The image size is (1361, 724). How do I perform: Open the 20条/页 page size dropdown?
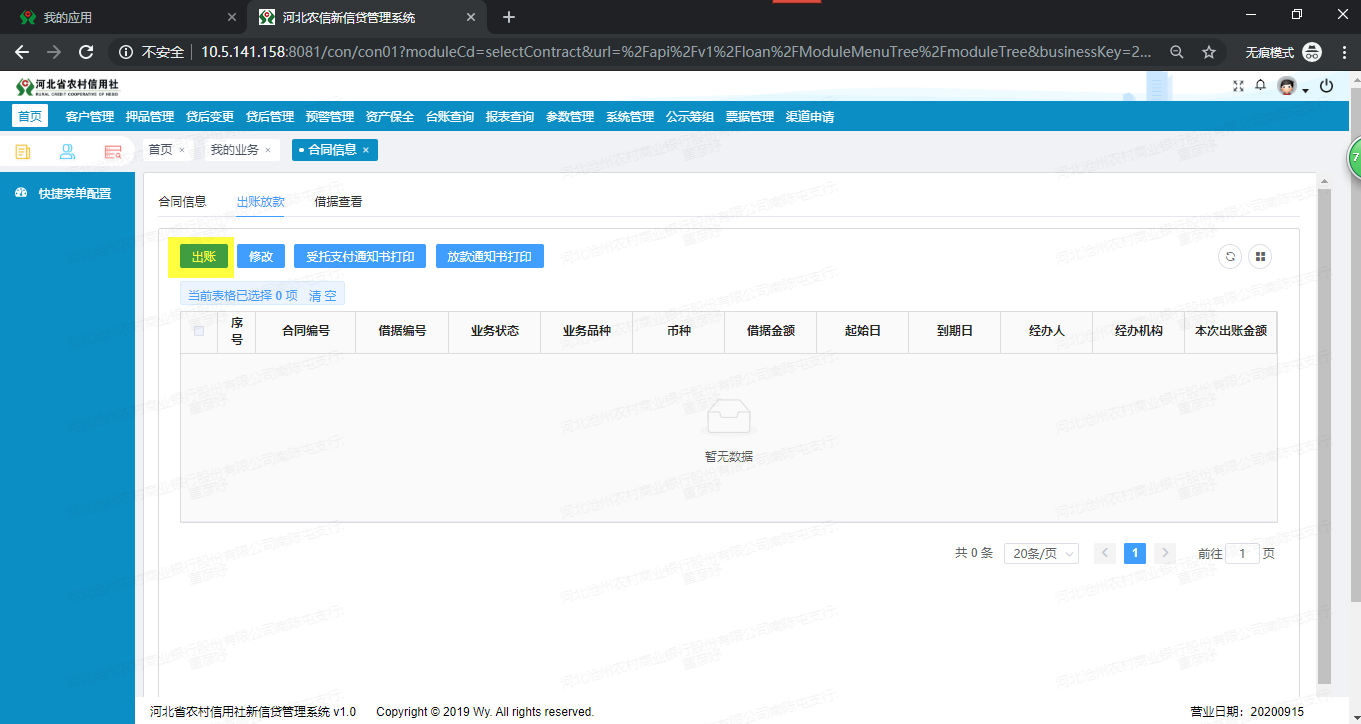[x=1040, y=553]
